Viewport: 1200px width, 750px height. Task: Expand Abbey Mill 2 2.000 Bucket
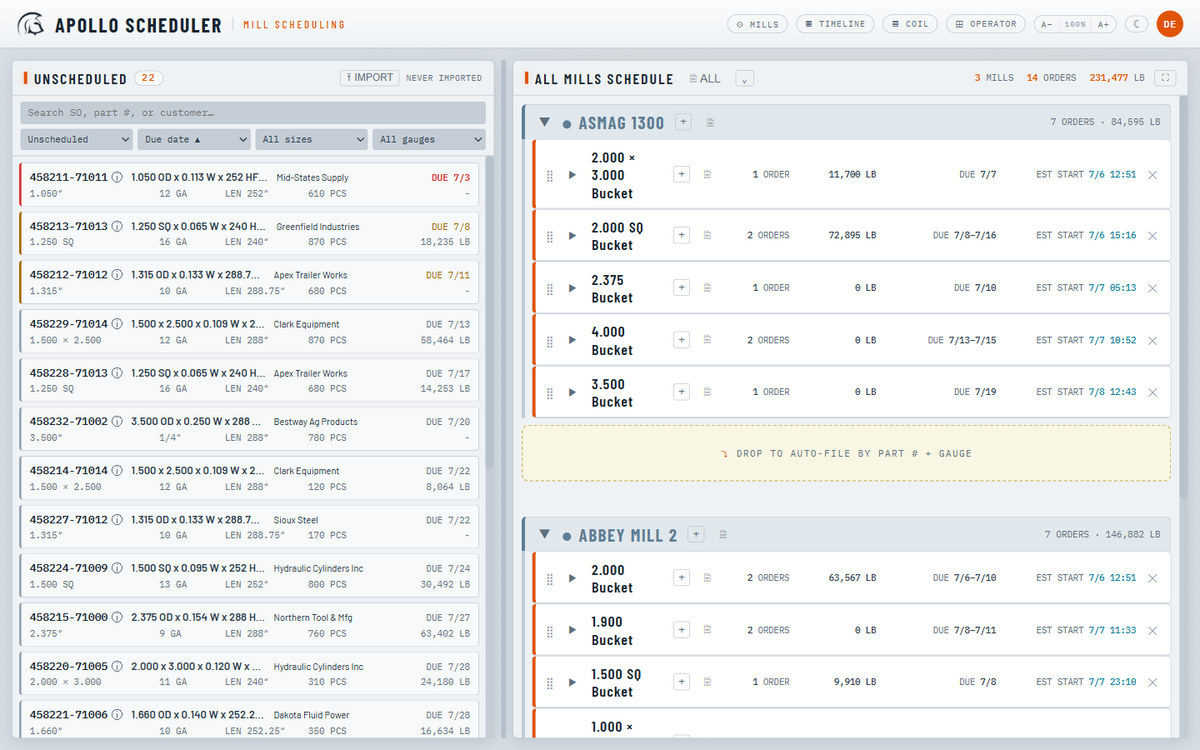pyautogui.click(x=572, y=578)
